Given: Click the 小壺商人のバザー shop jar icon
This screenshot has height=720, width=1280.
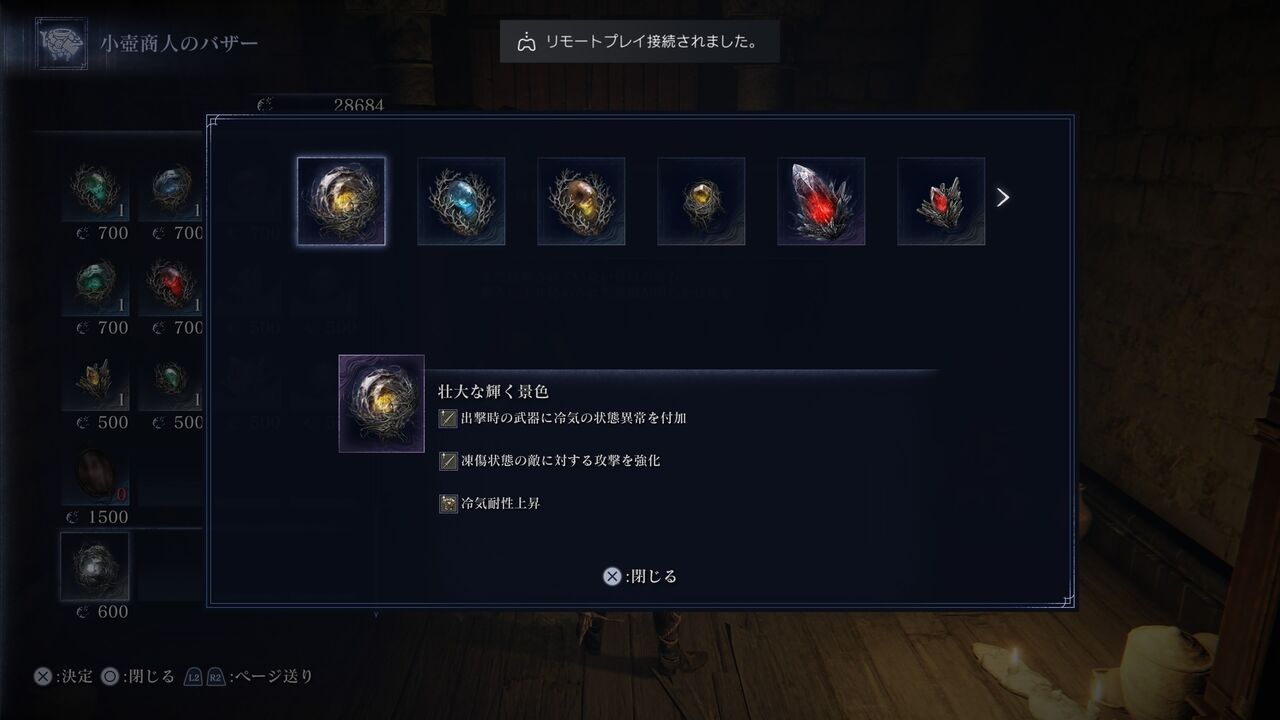Looking at the screenshot, I should pyautogui.click(x=61, y=44).
